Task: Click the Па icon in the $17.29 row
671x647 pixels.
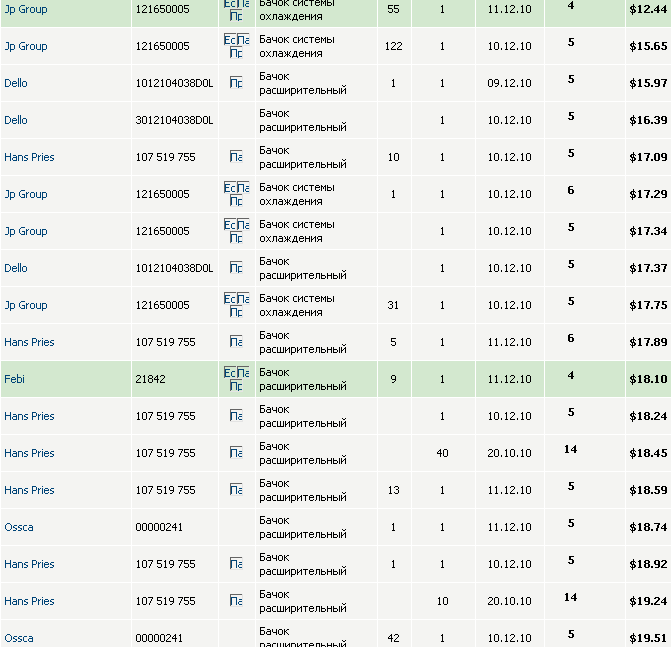Action: pyautogui.click(x=243, y=188)
